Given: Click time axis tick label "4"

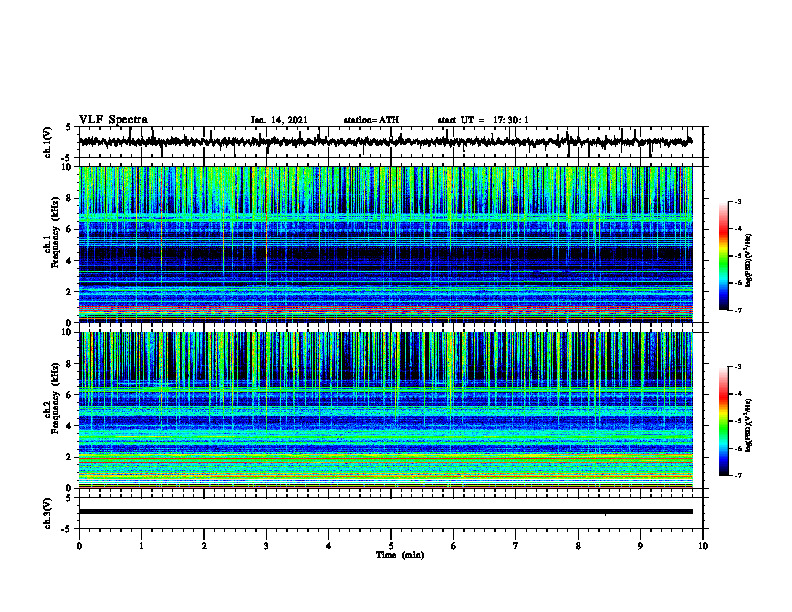Looking at the screenshot, I should coord(328,546).
